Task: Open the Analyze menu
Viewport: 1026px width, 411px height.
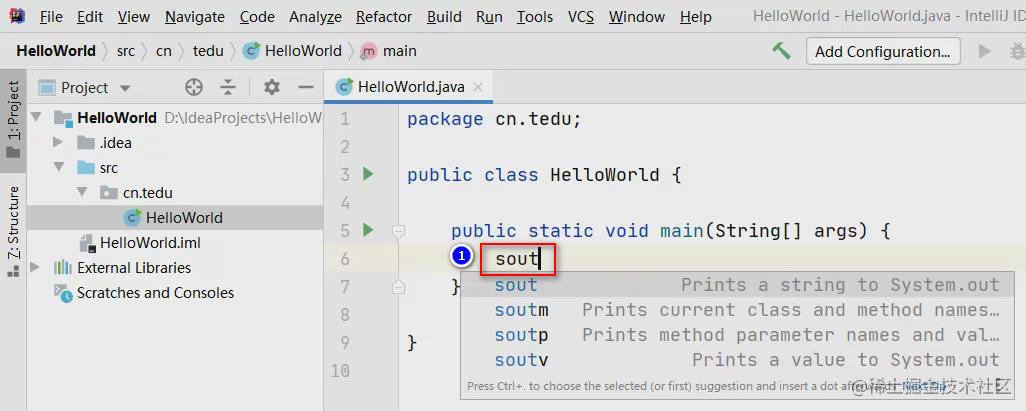Action: tap(315, 16)
